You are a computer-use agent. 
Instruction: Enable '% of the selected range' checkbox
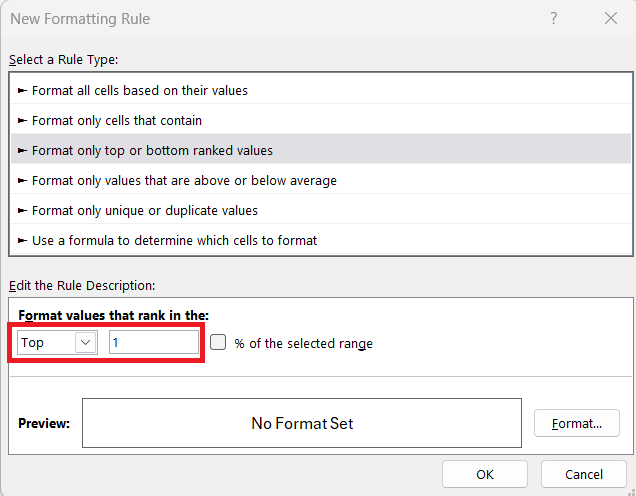(x=218, y=342)
